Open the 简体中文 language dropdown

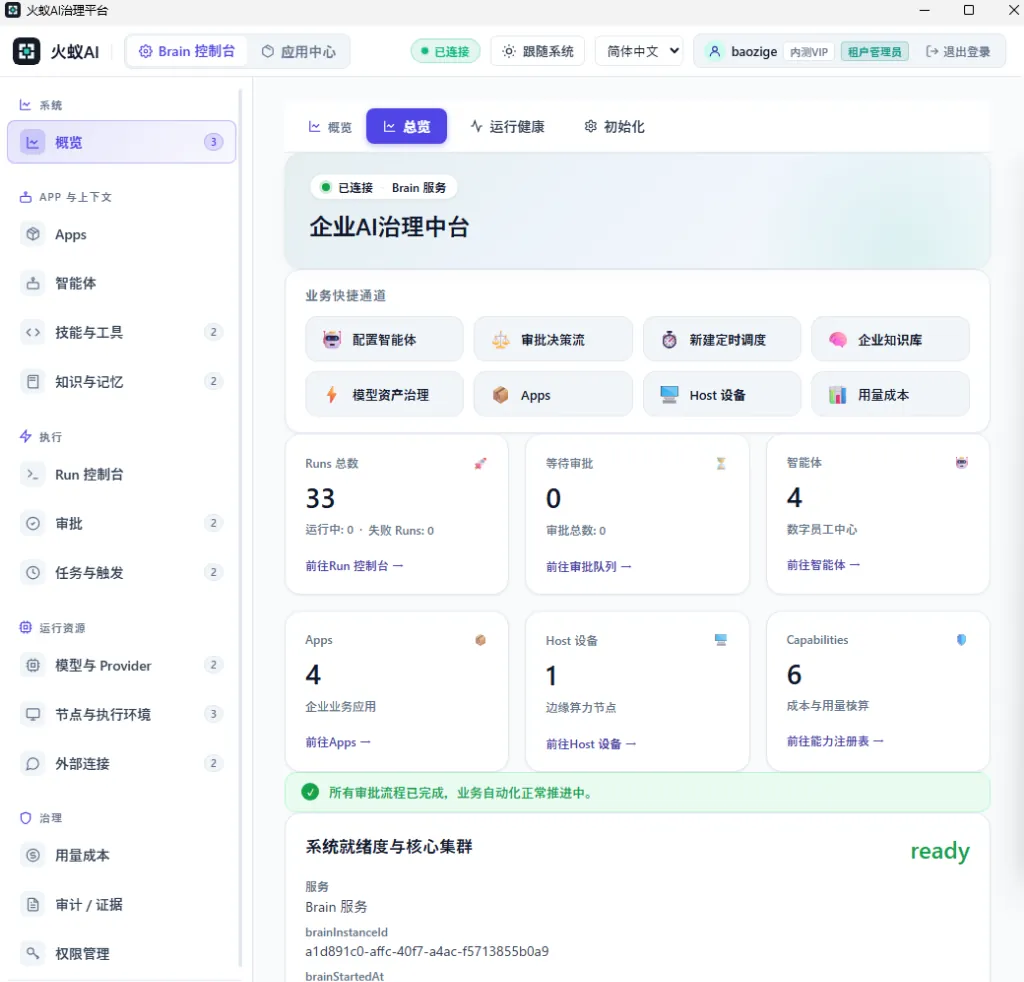pos(639,52)
